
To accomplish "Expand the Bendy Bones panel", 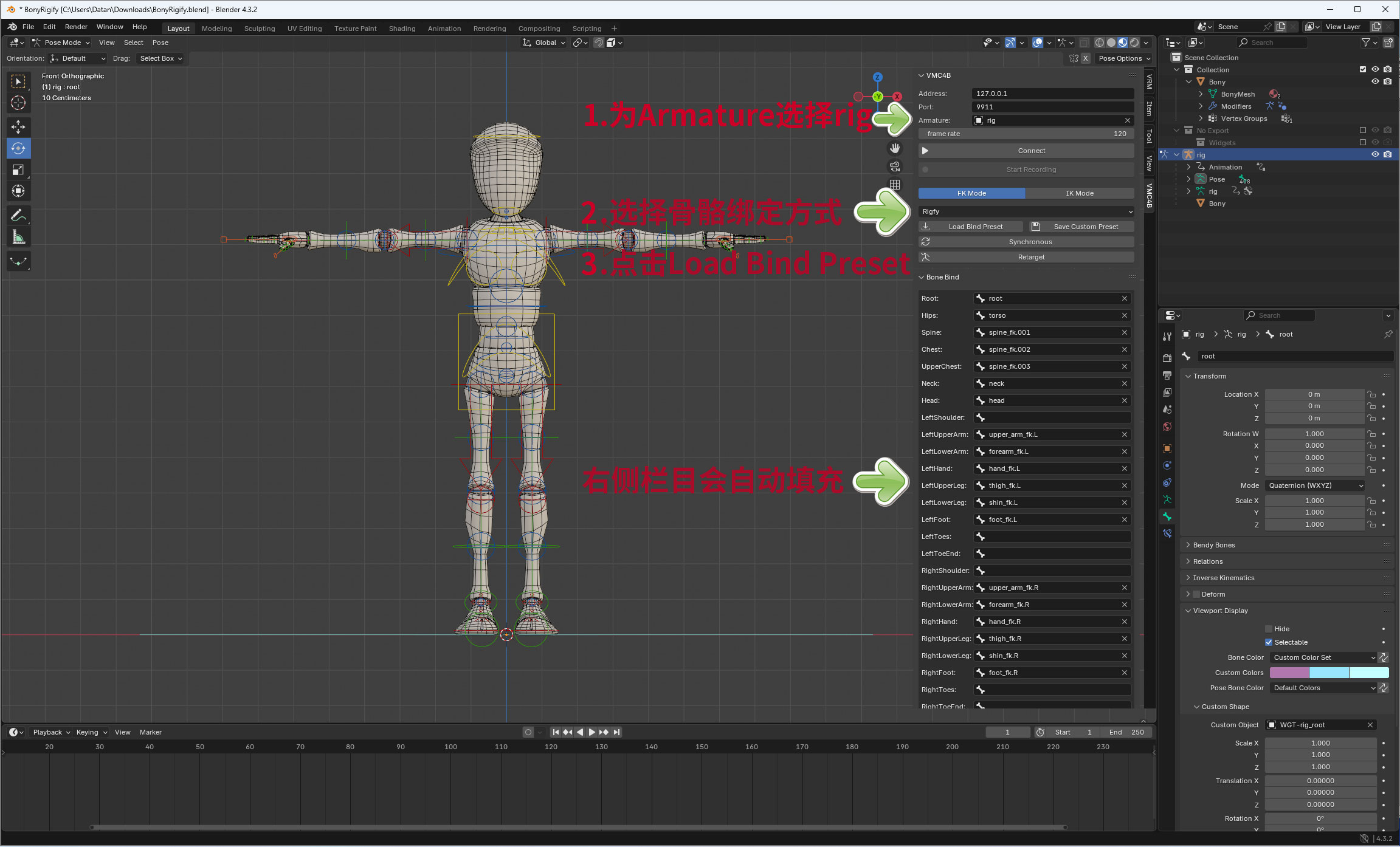I will click(x=1213, y=545).
